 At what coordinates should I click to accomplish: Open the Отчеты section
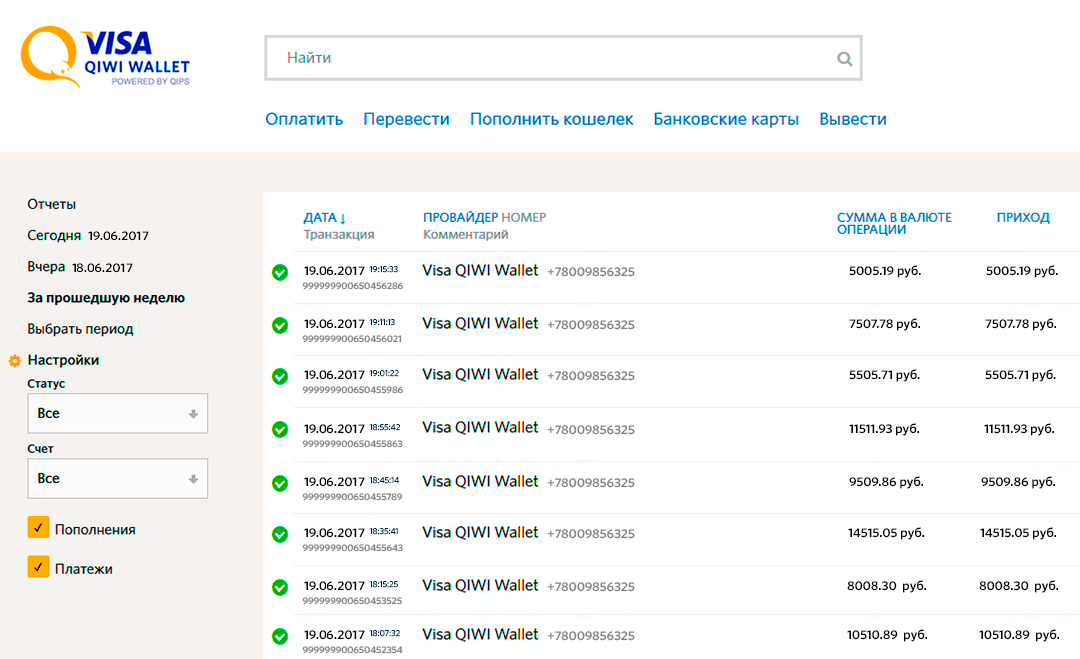click(x=52, y=205)
